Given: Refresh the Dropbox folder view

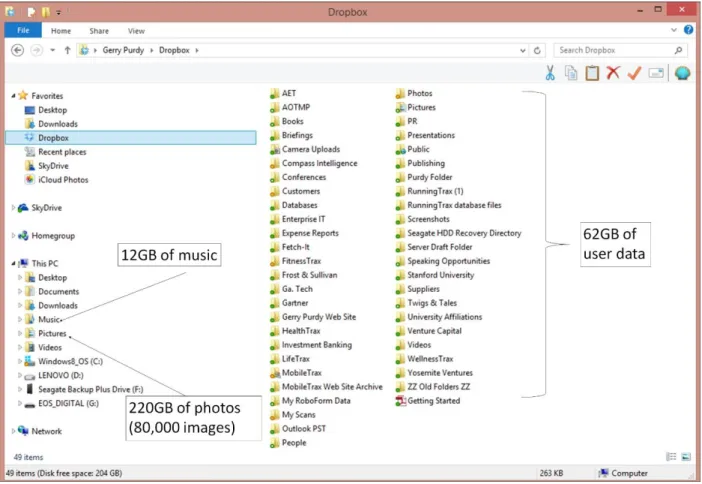Looking at the screenshot, I should pos(537,50).
